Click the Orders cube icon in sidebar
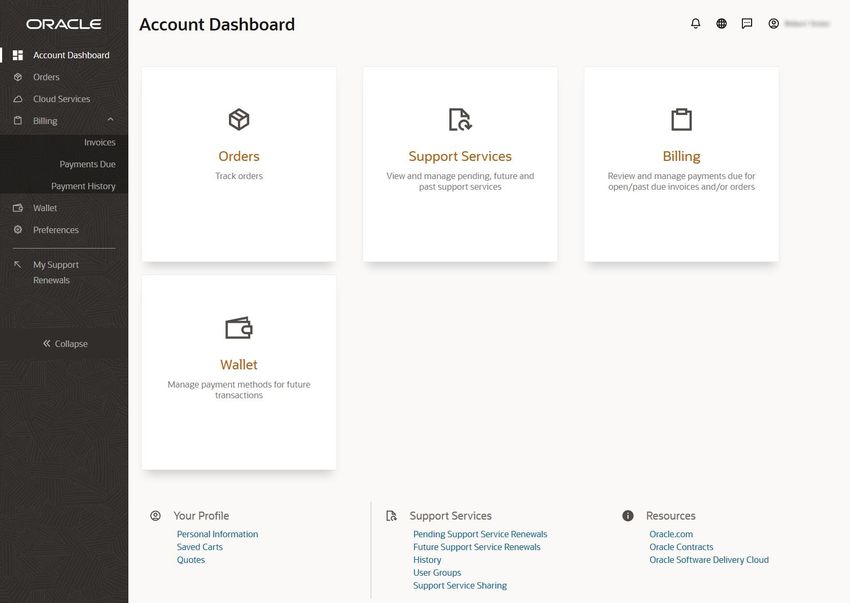Image resolution: width=850 pixels, height=603 pixels. [x=18, y=77]
